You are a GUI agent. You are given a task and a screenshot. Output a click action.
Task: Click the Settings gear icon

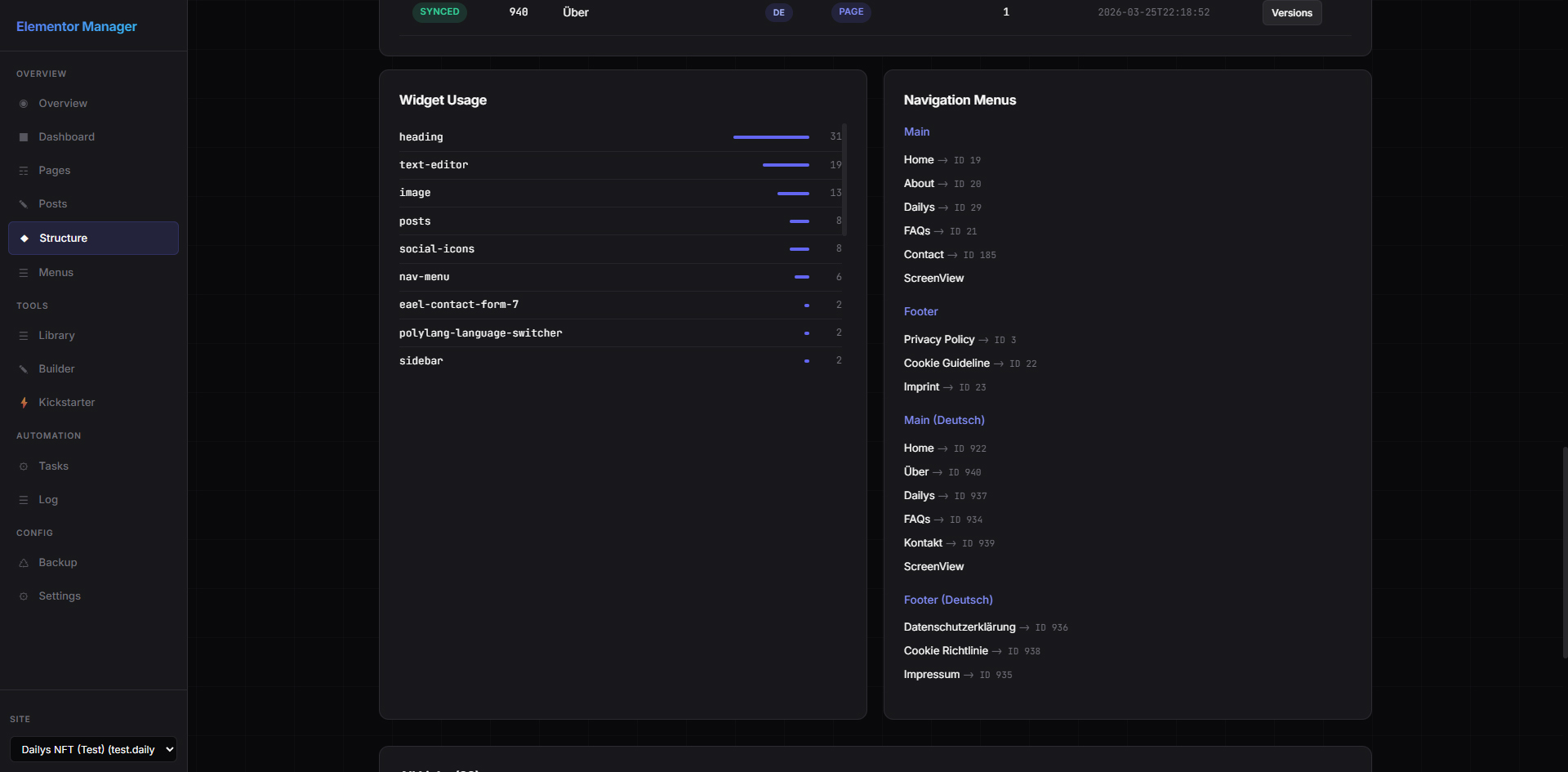(24, 596)
